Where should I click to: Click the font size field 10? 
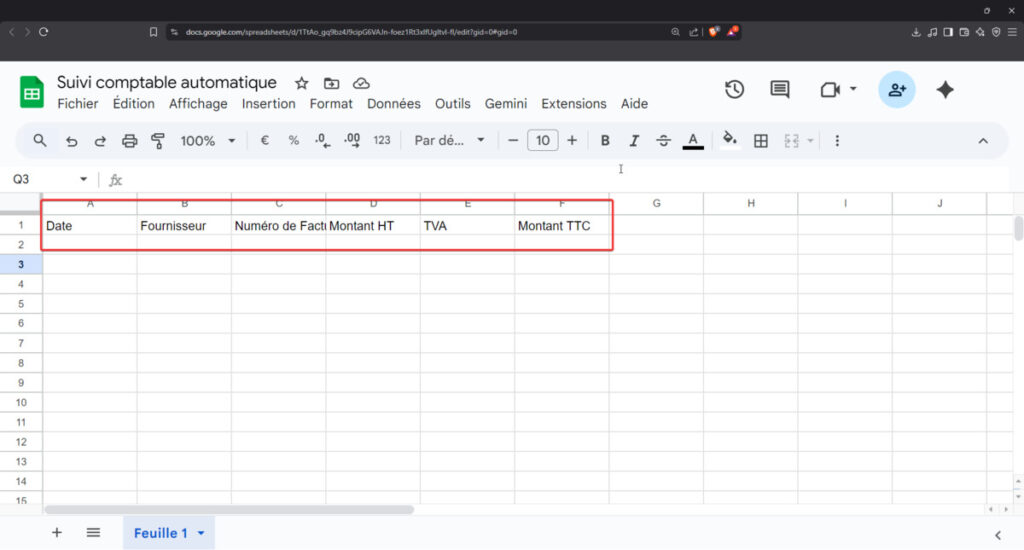[x=543, y=140]
